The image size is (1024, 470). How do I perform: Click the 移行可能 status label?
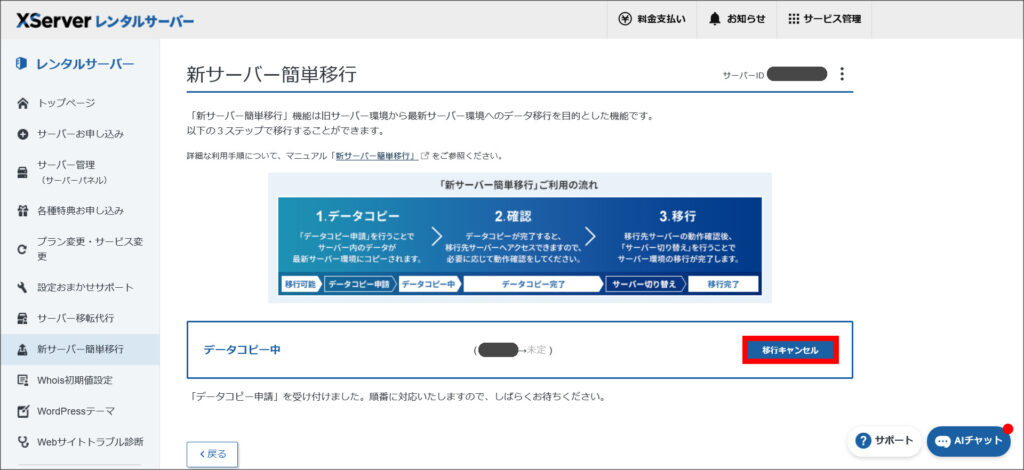pyautogui.click(x=300, y=285)
